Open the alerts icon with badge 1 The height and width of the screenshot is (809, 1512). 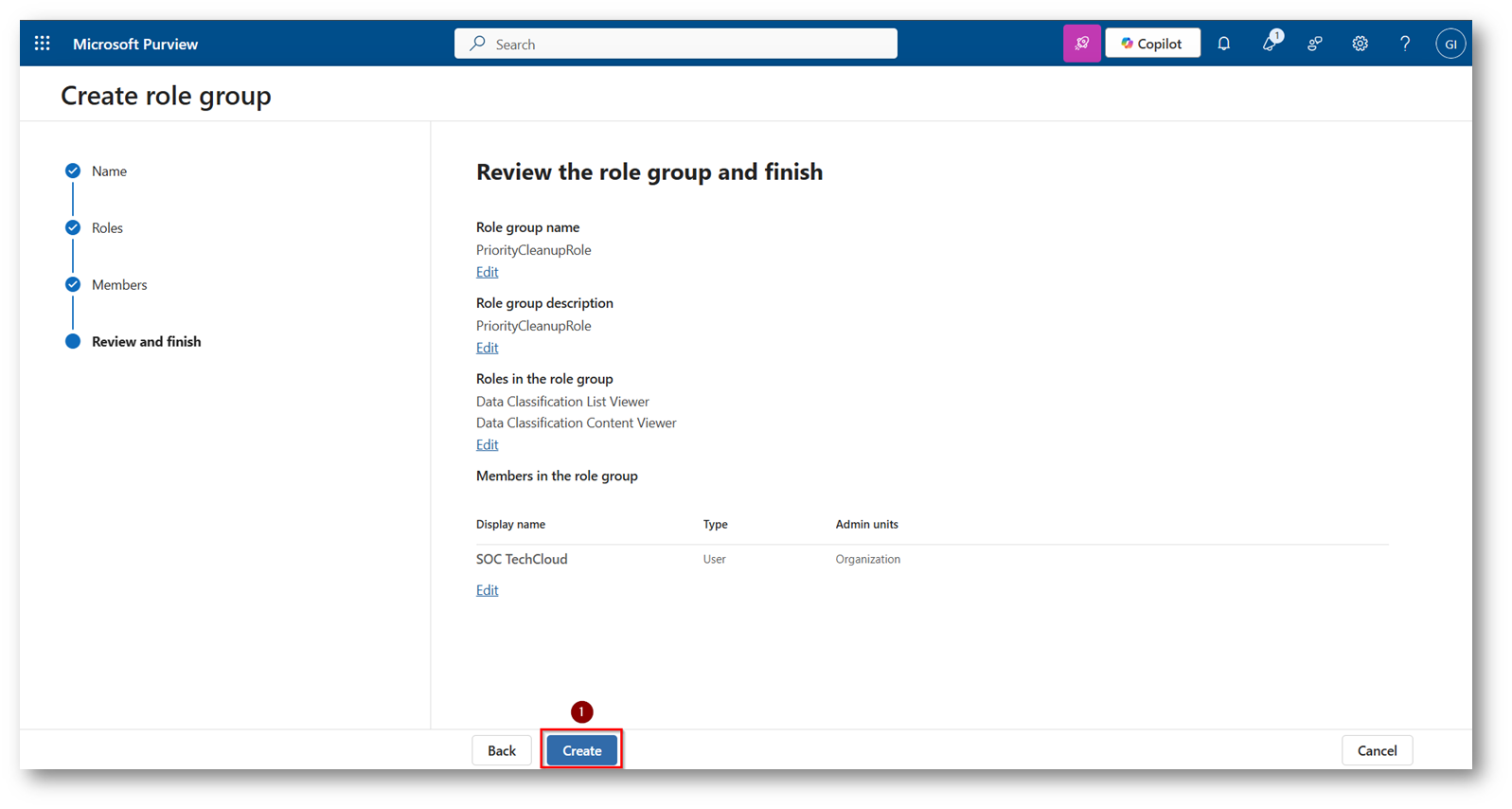click(1271, 43)
